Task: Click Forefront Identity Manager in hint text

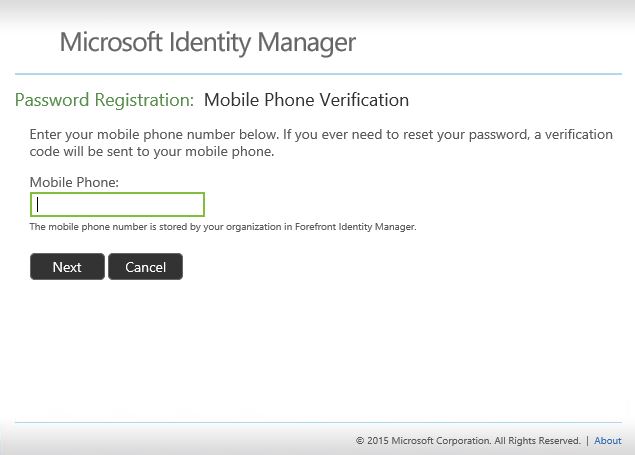Action: [x=355, y=227]
